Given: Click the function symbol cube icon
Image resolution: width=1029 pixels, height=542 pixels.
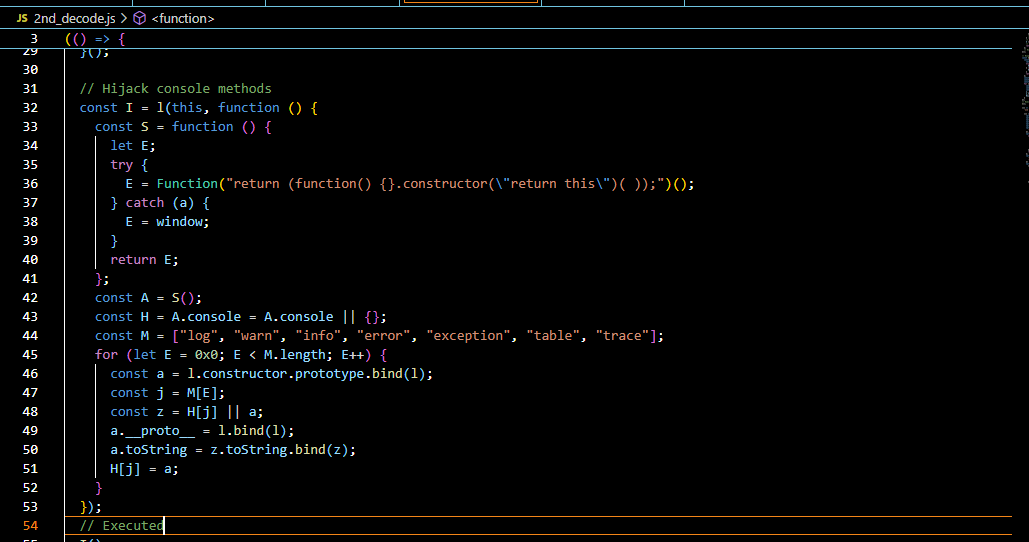Looking at the screenshot, I should pyautogui.click(x=139, y=18).
